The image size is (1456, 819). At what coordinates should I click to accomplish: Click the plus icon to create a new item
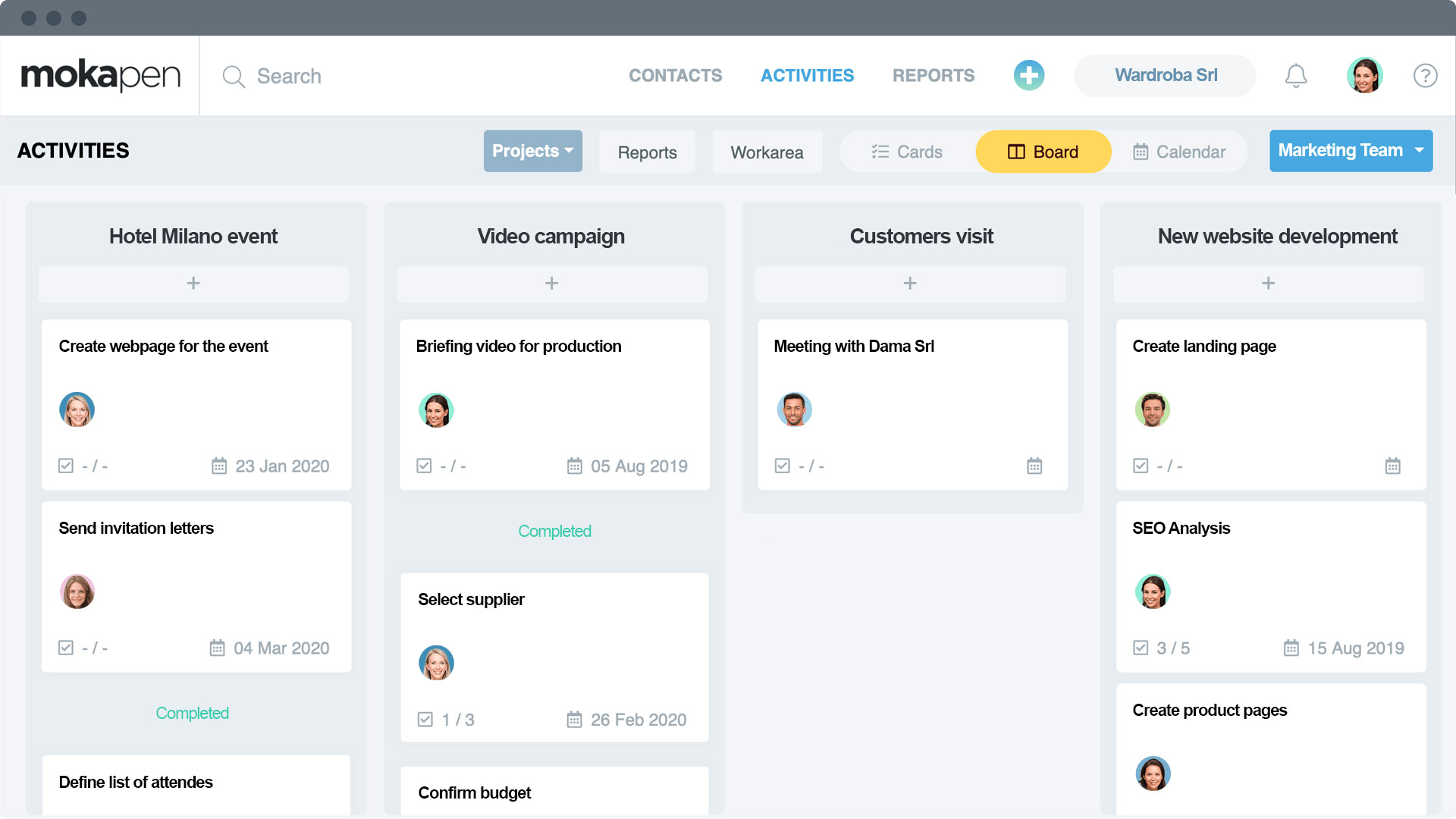1029,75
